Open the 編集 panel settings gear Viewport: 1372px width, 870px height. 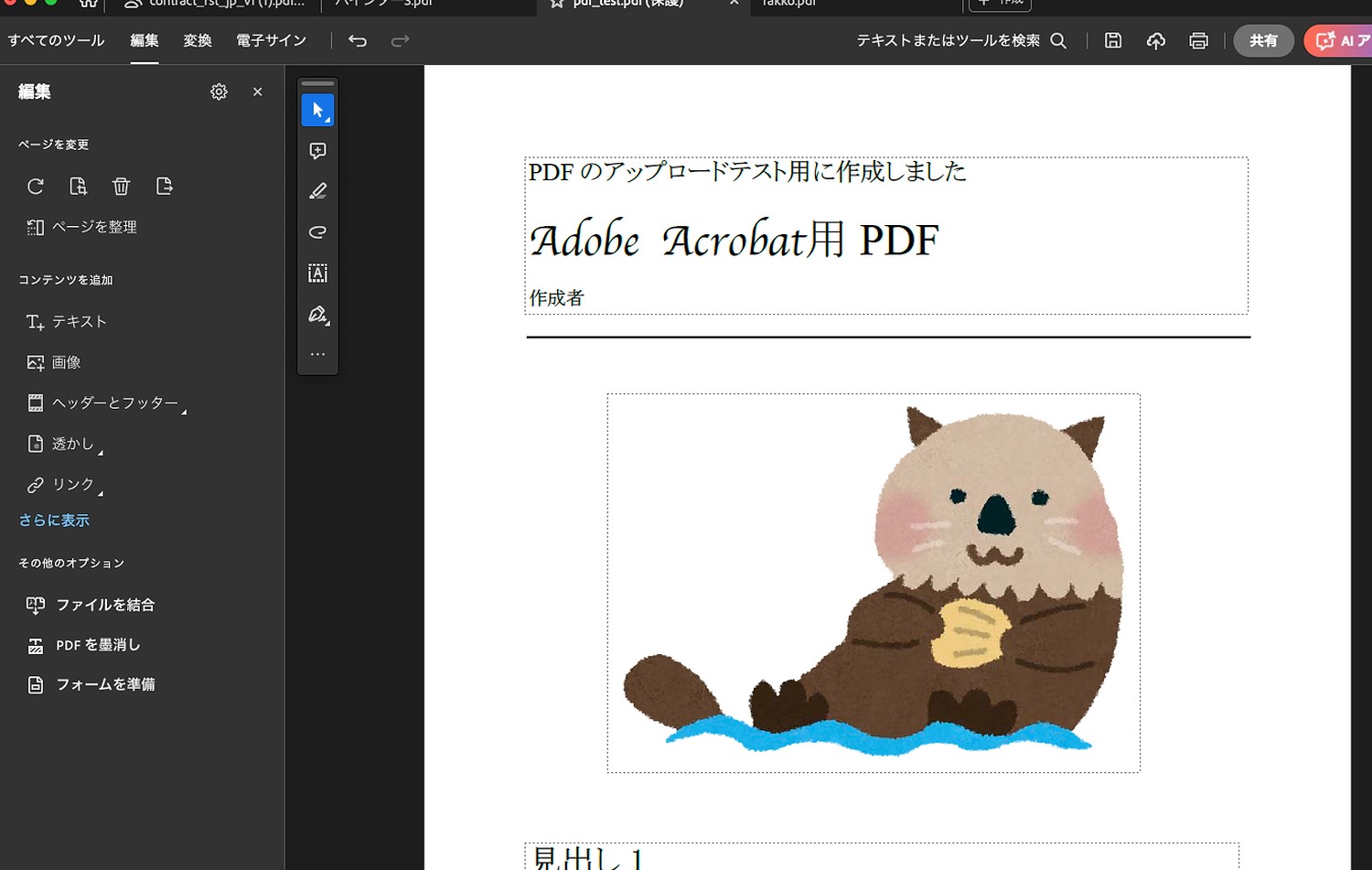click(x=219, y=91)
